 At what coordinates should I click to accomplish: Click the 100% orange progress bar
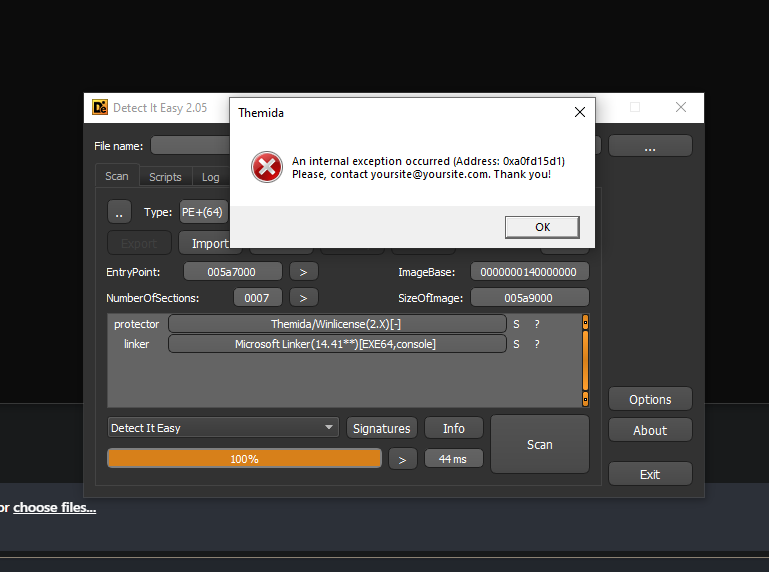(244, 459)
